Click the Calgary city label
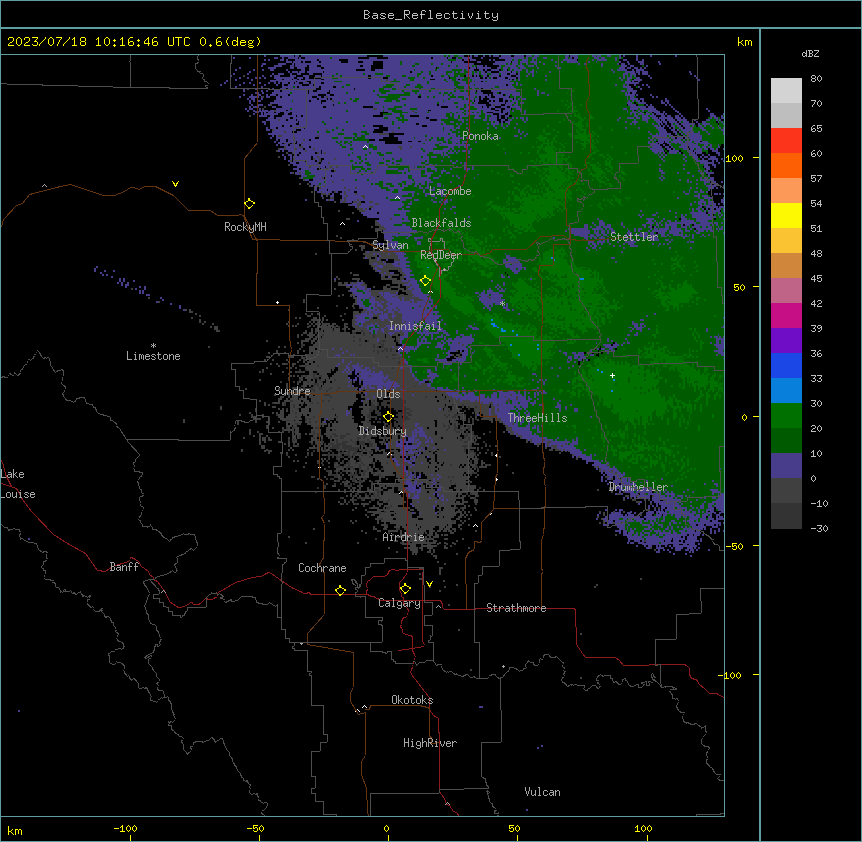 pyautogui.click(x=399, y=603)
